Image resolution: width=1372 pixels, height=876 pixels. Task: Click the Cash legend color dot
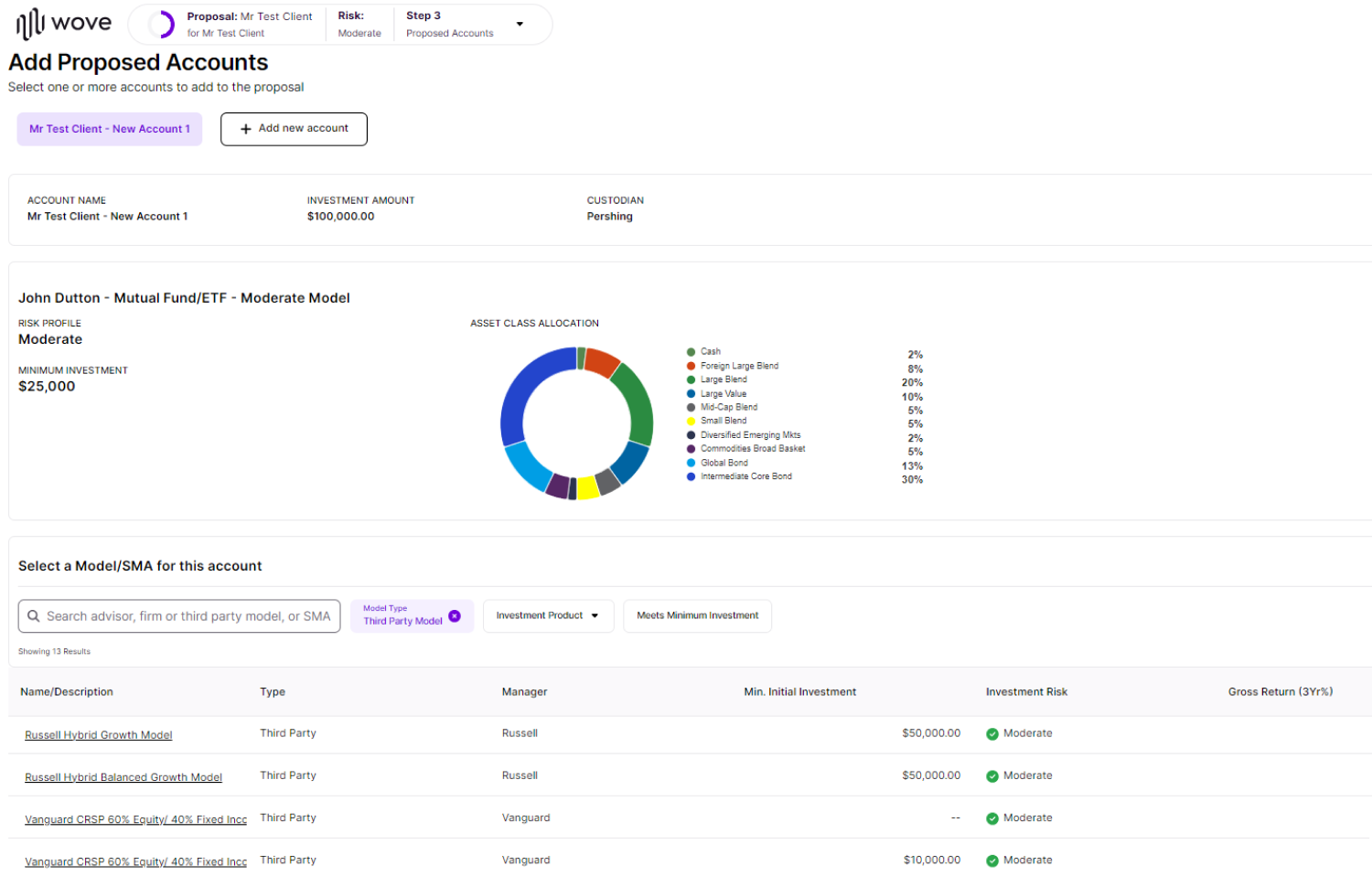691,352
